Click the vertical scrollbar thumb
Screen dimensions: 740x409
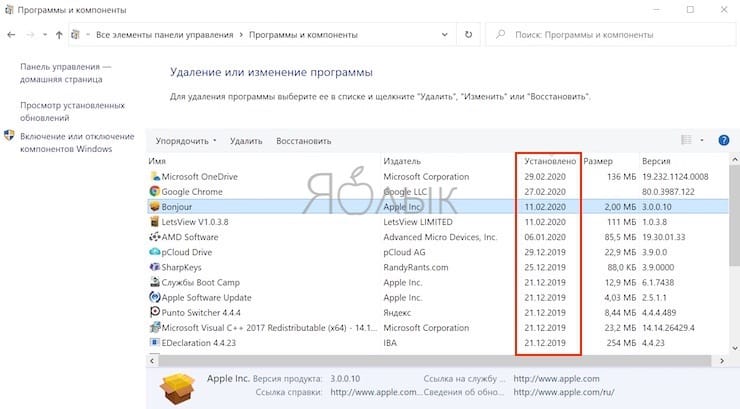point(734,216)
